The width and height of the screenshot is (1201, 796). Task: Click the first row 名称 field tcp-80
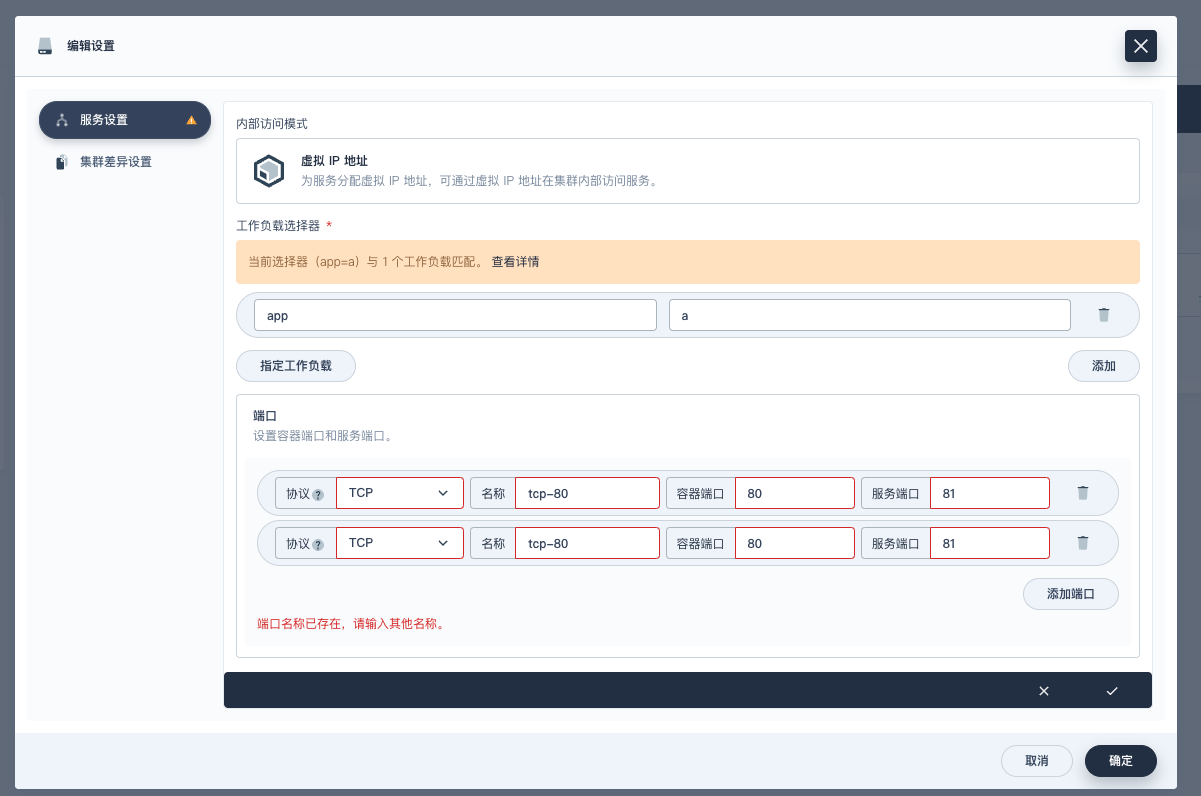(x=588, y=493)
